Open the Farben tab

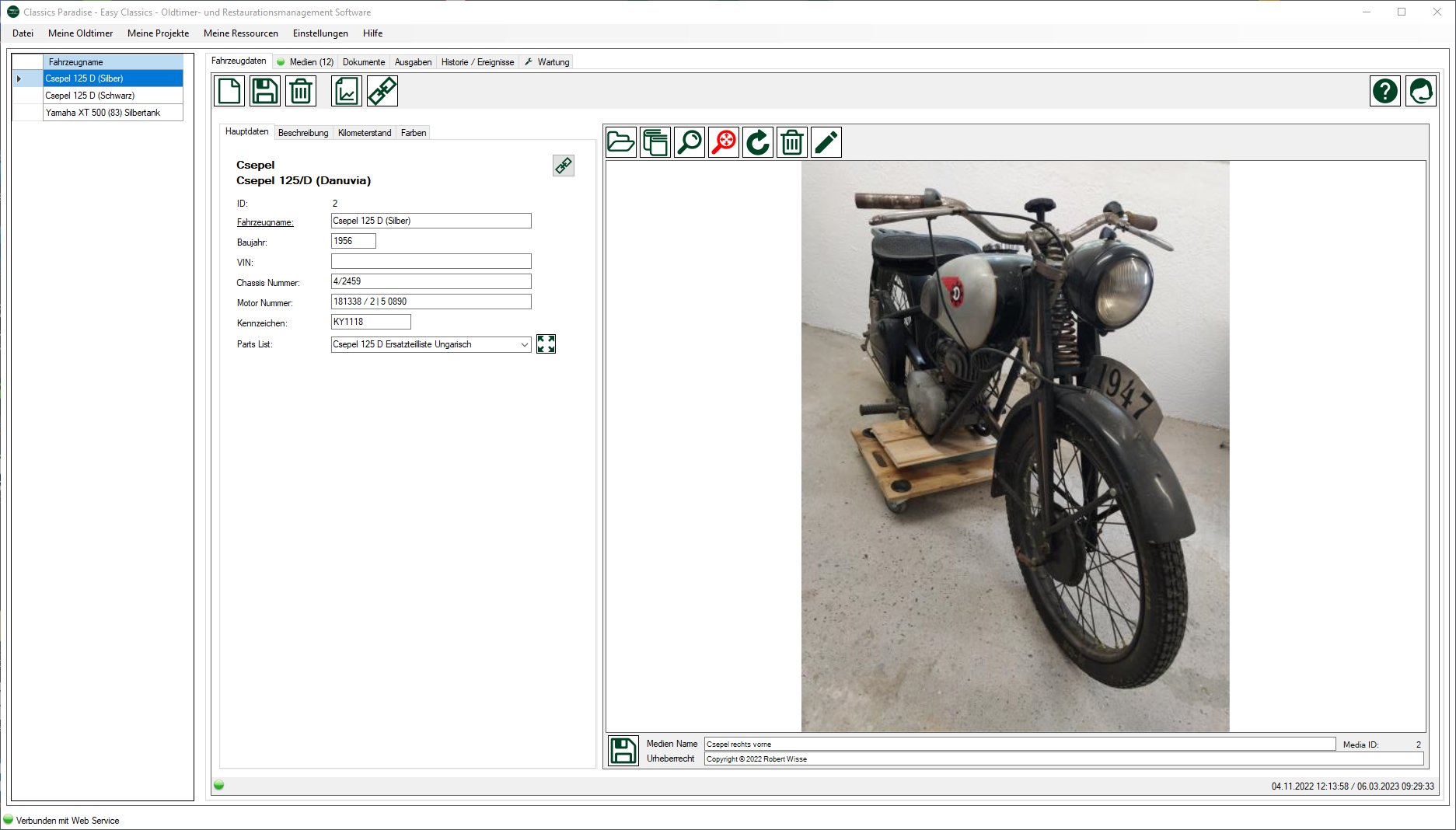(x=414, y=133)
